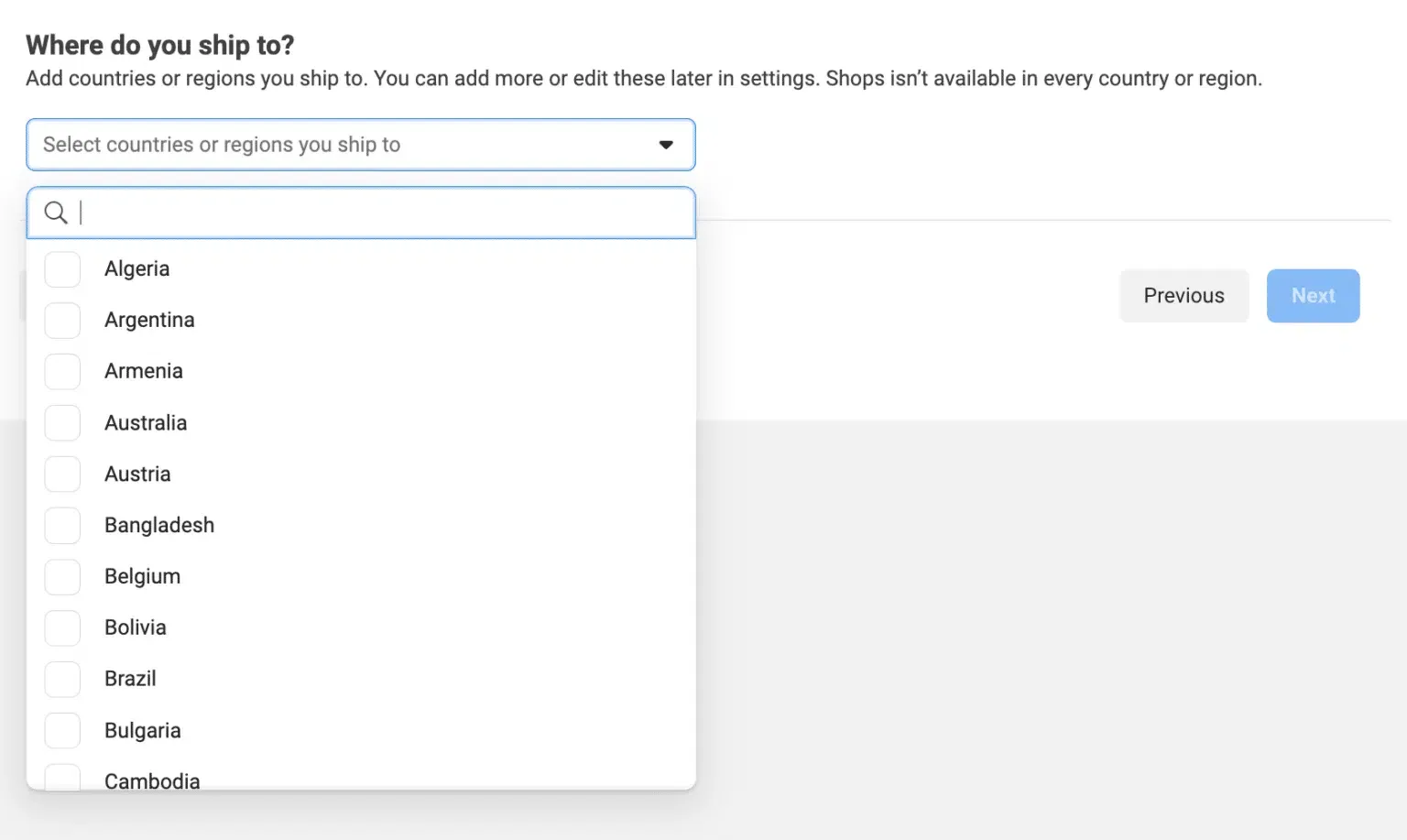Check the Belgium checkbox
1407x840 pixels.
tap(61, 576)
